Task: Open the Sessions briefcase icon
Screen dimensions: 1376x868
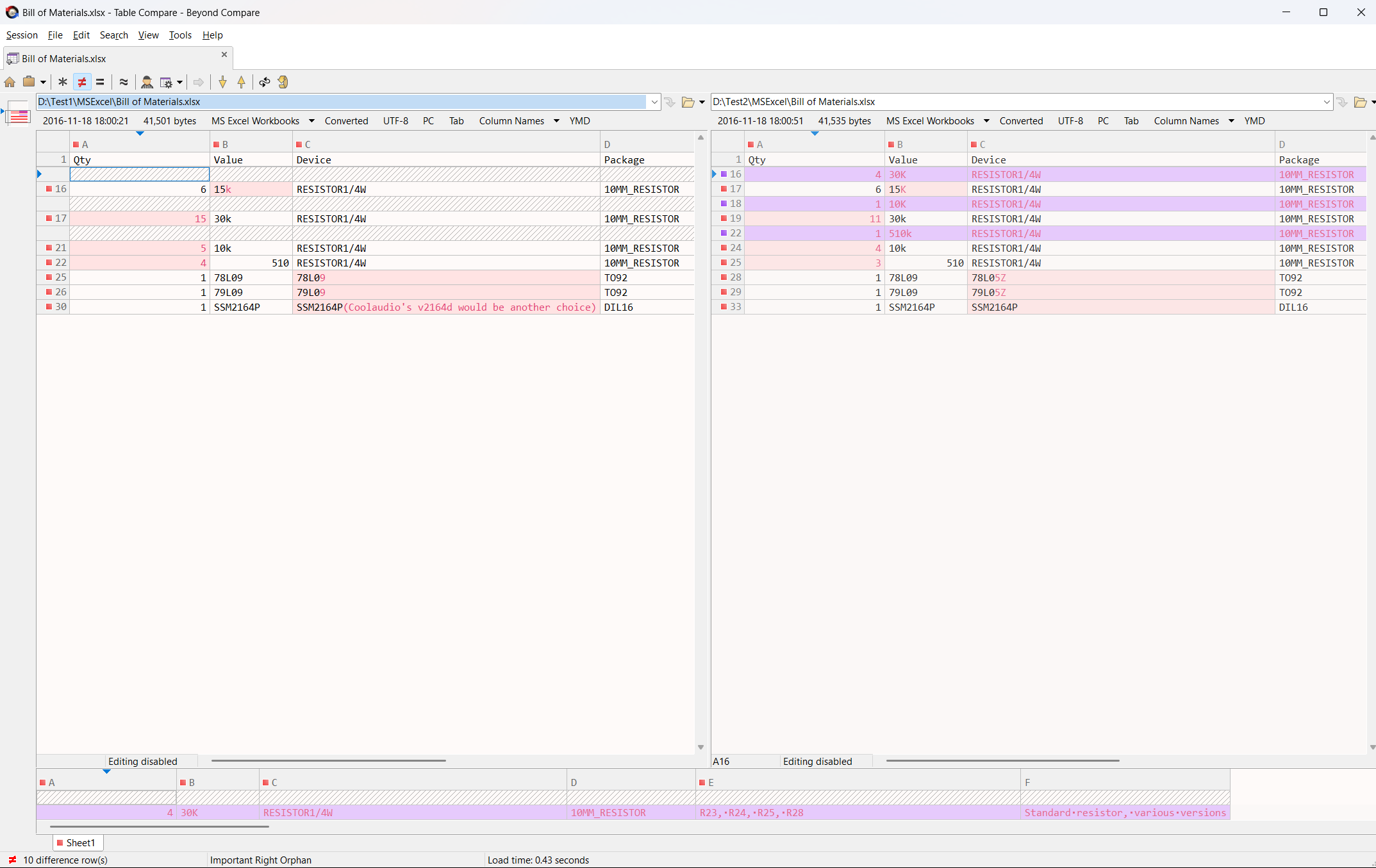Action: [x=29, y=82]
